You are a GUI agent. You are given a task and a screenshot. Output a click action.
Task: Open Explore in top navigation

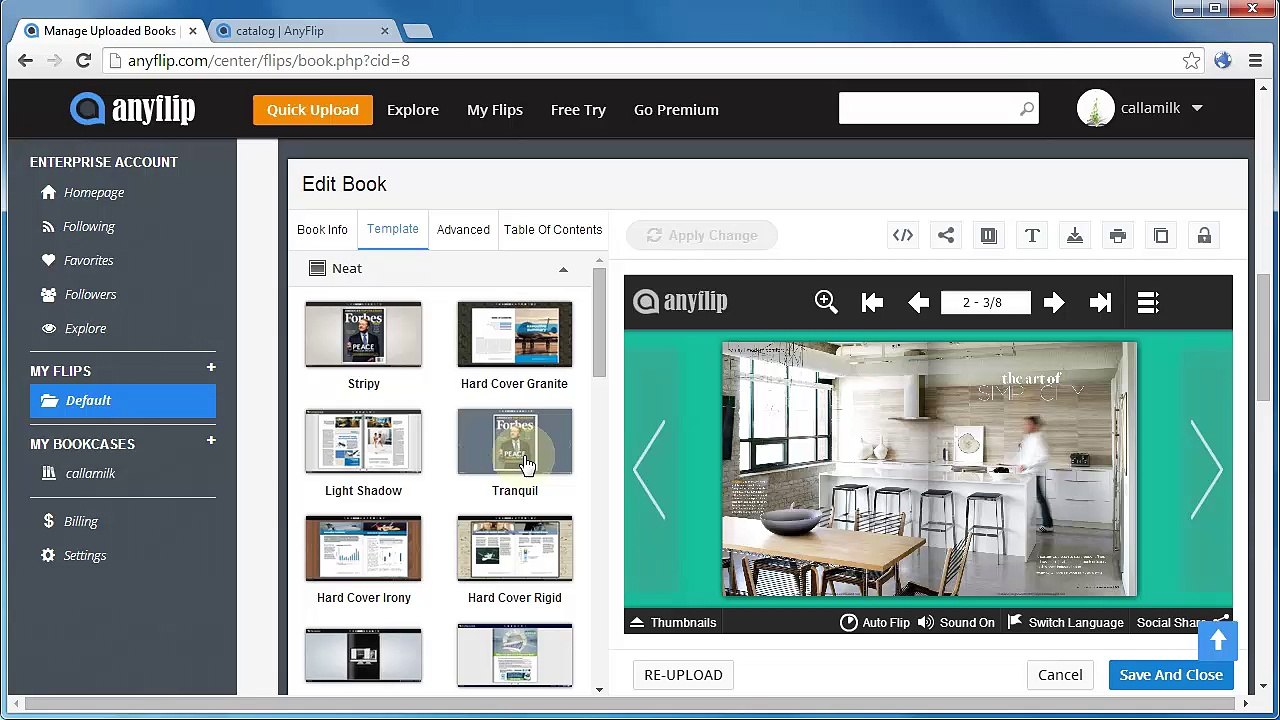click(x=413, y=109)
